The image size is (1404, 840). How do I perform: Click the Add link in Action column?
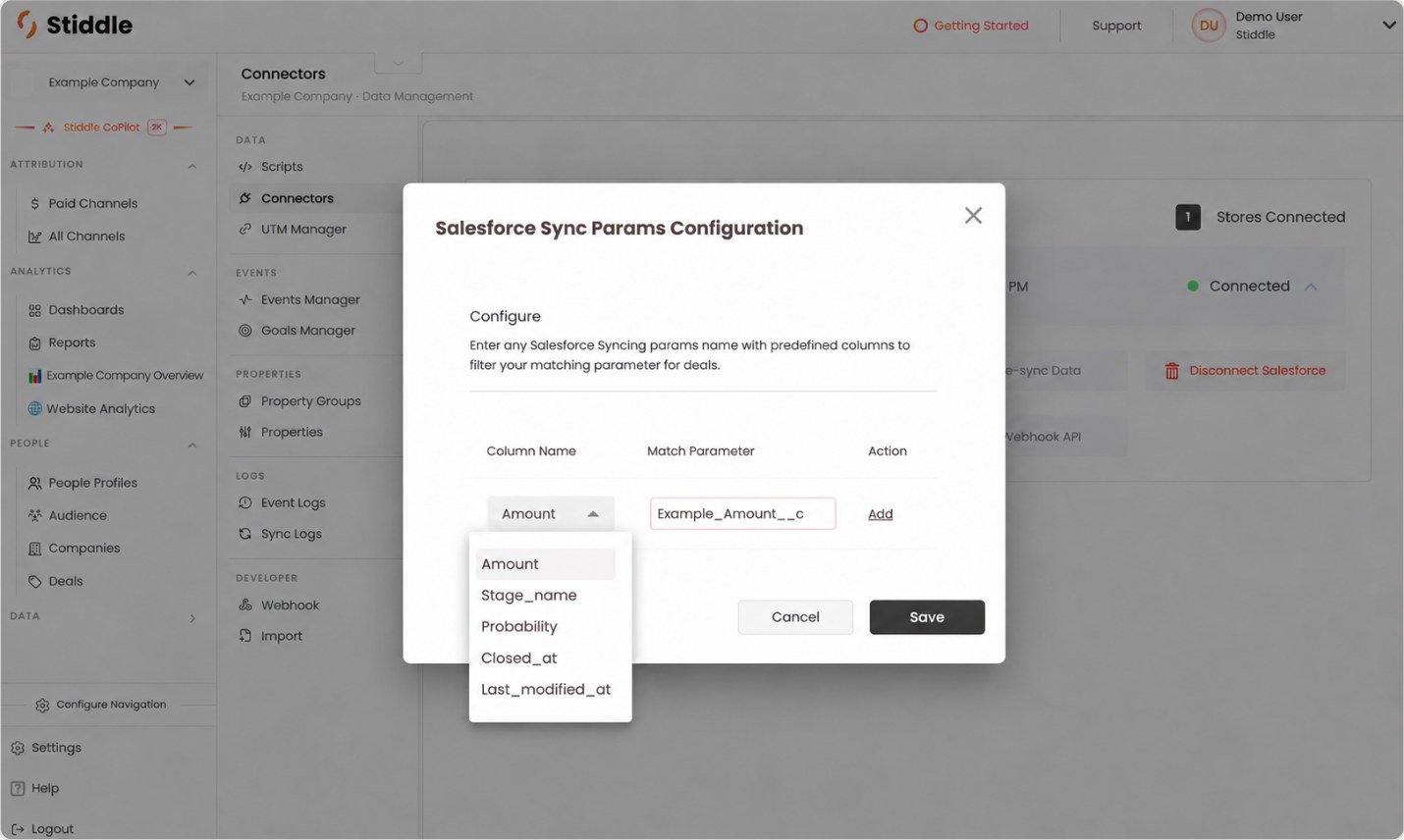point(881,514)
